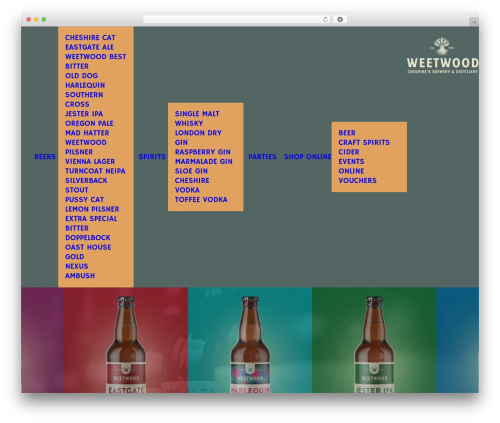
Task: Choose Oregon Pale
Action: point(89,123)
